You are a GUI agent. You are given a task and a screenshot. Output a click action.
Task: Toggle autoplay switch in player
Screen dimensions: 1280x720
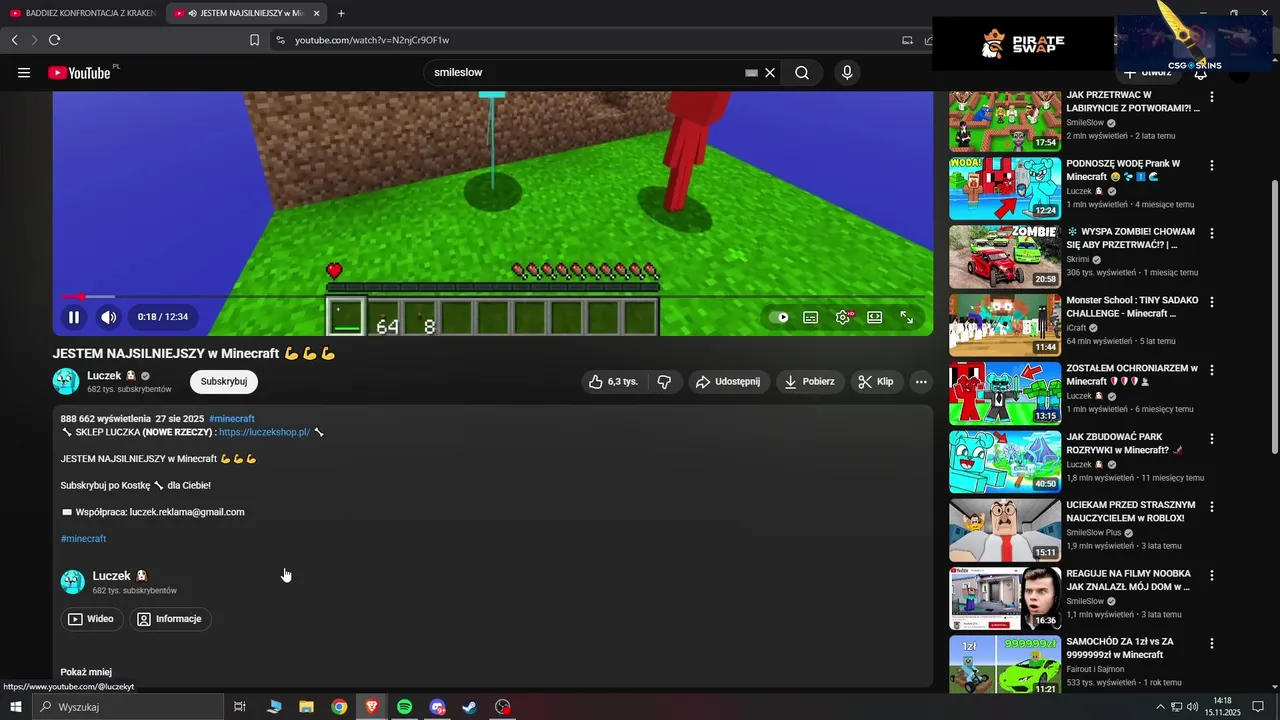click(779, 317)
